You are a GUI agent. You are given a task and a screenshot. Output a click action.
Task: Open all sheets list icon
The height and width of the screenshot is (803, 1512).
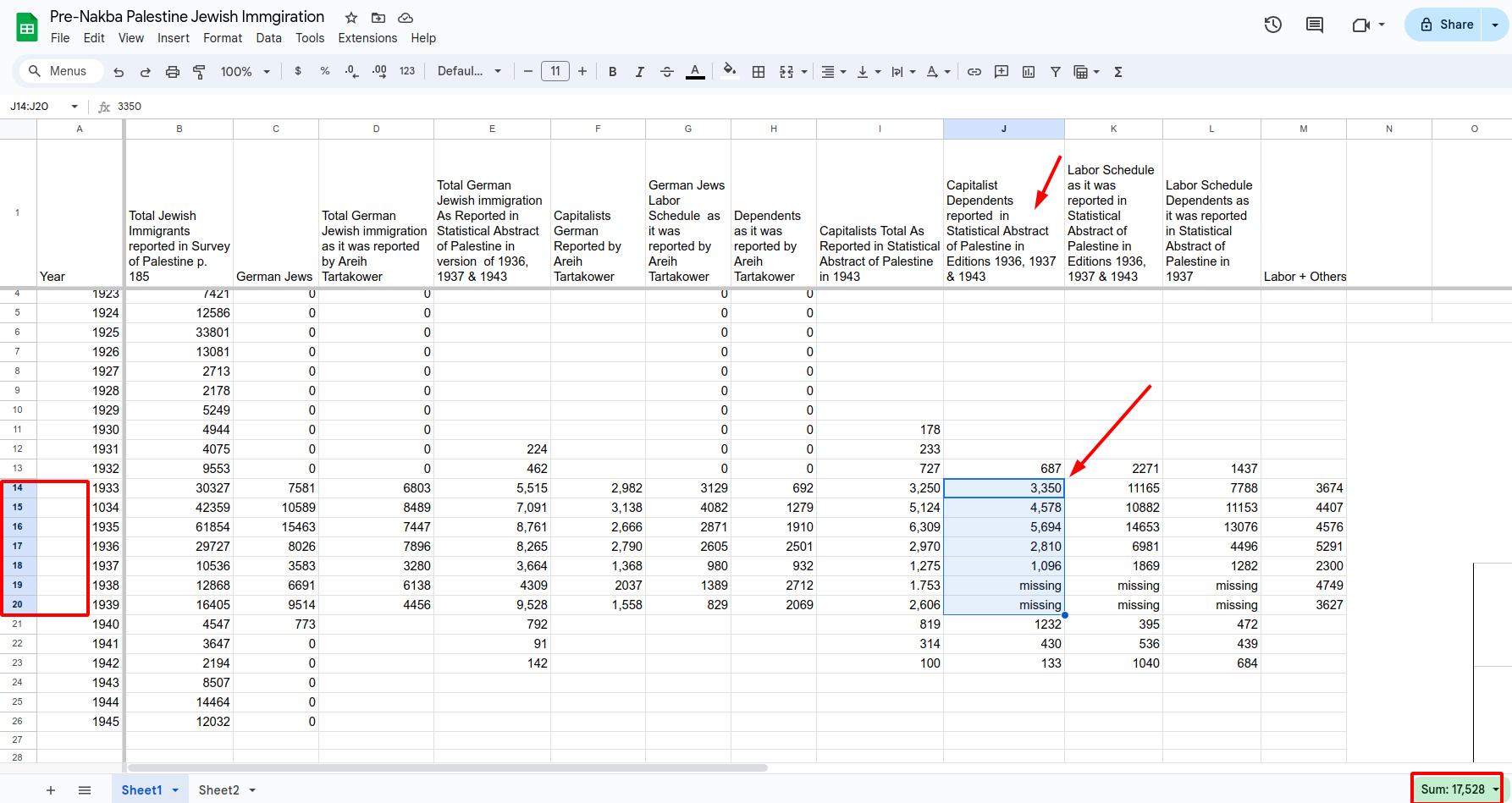click(85, 789)
